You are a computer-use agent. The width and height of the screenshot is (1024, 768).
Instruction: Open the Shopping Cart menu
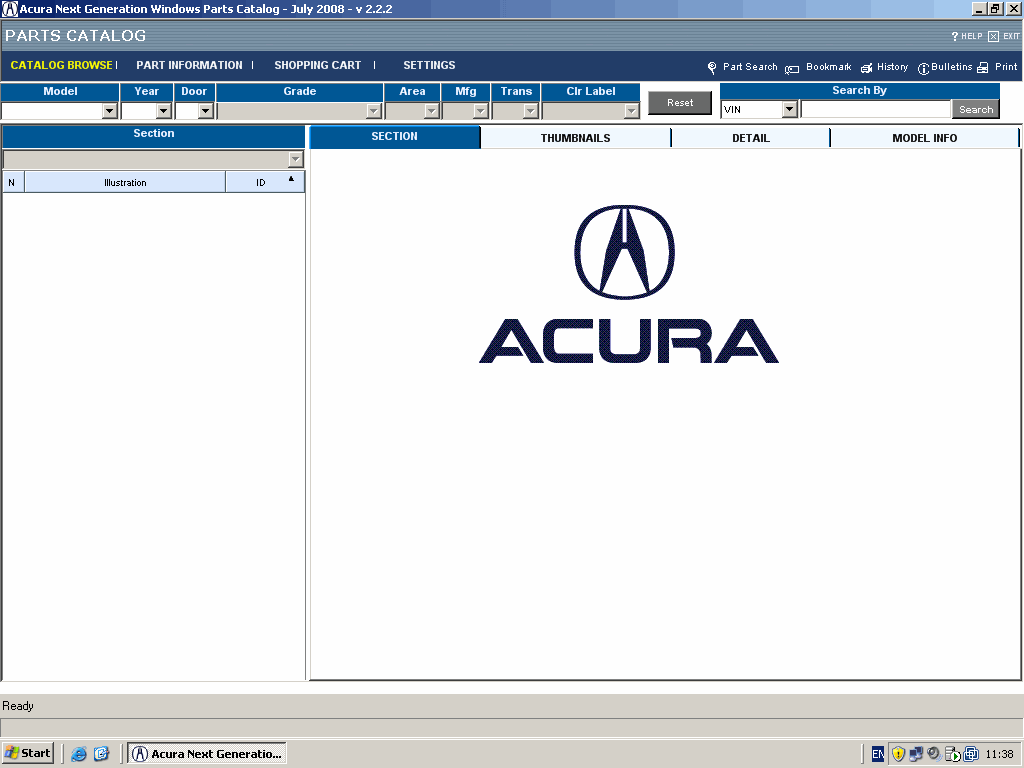click(x=317, y=65)
